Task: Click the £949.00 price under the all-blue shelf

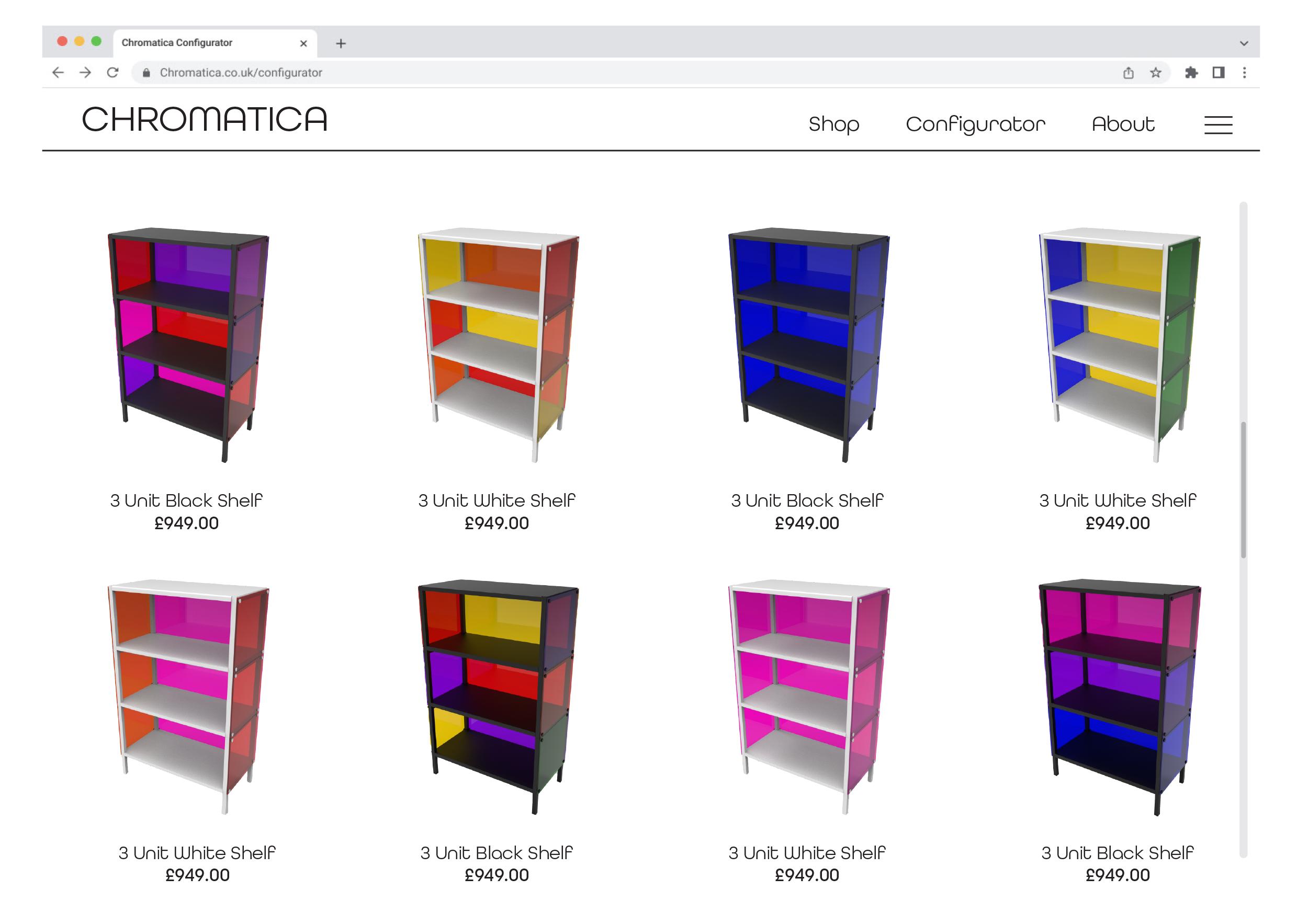Action: coord(807,523)
